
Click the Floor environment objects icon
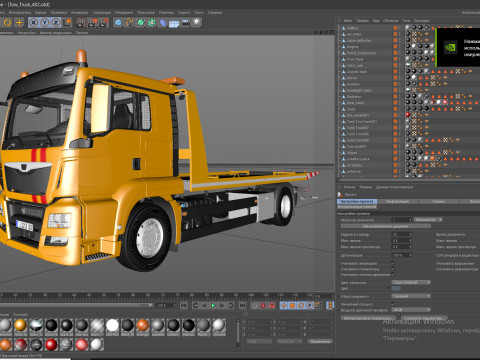[174, 23]
